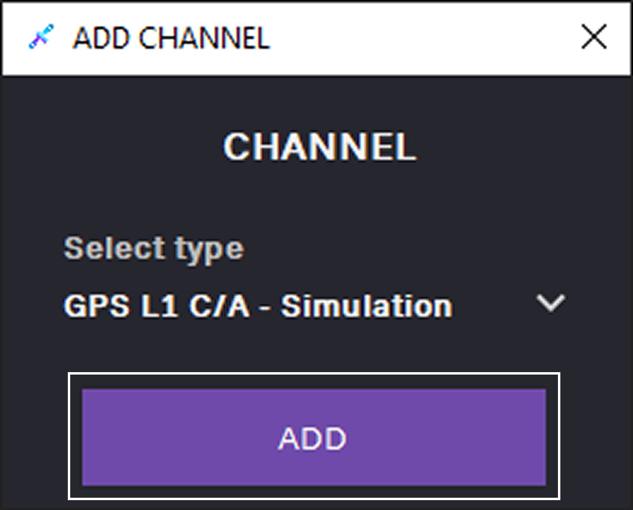Click the satellite app icon in title bar
Screen dimensions: 633x510
pyautogui.click(x=40, y=38)
